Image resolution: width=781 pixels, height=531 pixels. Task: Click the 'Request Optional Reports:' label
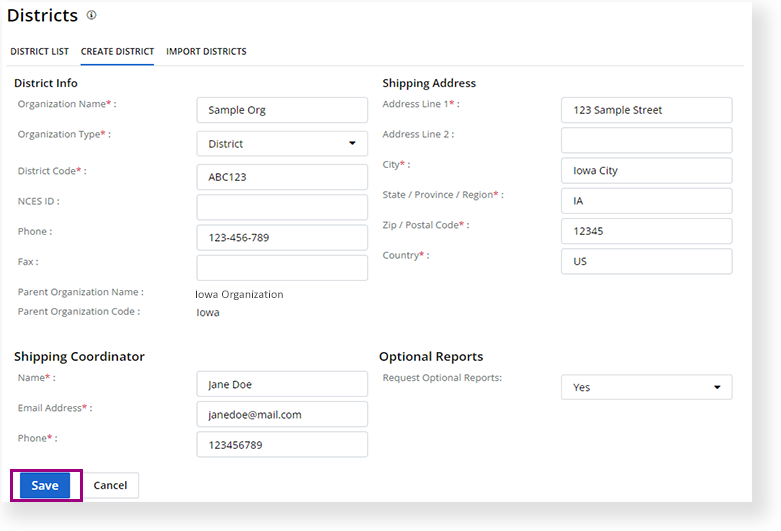442,378
